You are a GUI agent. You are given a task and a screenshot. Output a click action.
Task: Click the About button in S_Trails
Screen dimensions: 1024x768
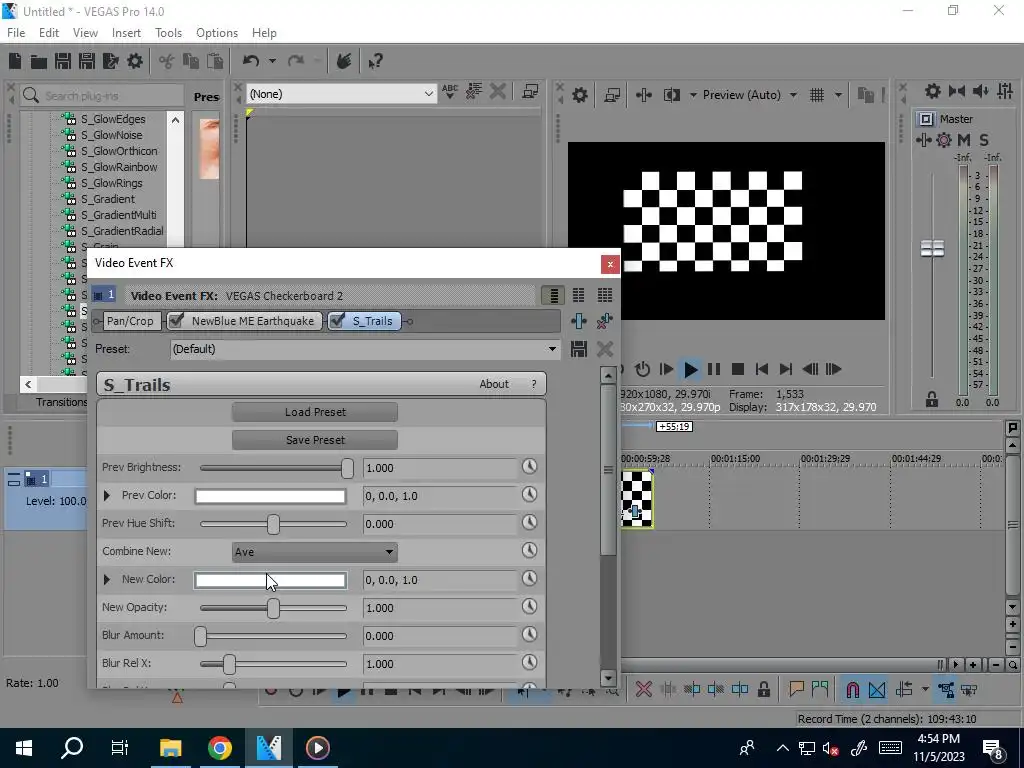point(494,384)
